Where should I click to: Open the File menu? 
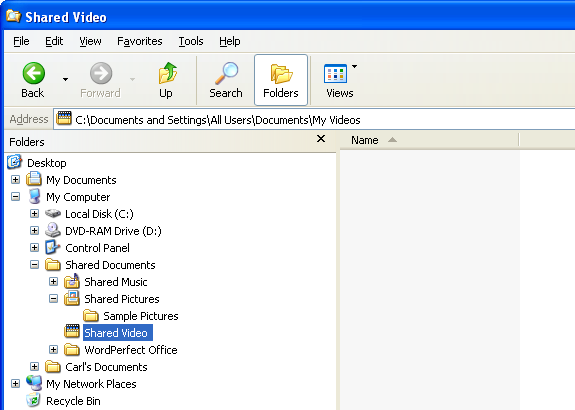click(21, 41)
